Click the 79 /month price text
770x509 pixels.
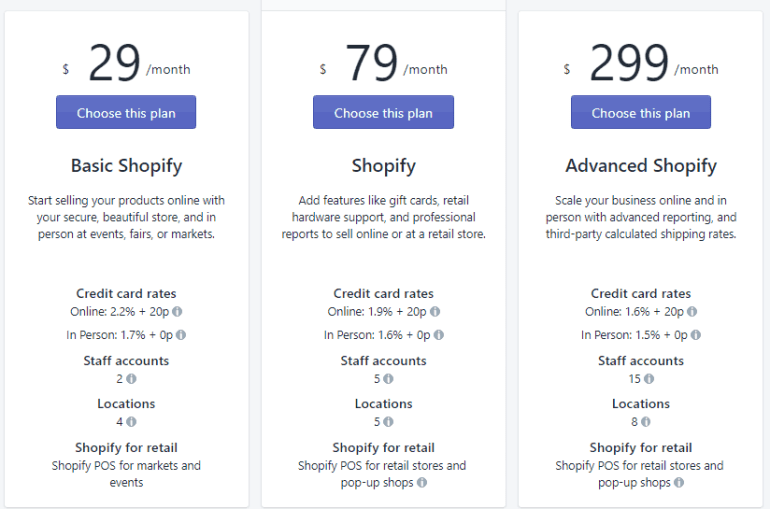(x=384, y=62)
